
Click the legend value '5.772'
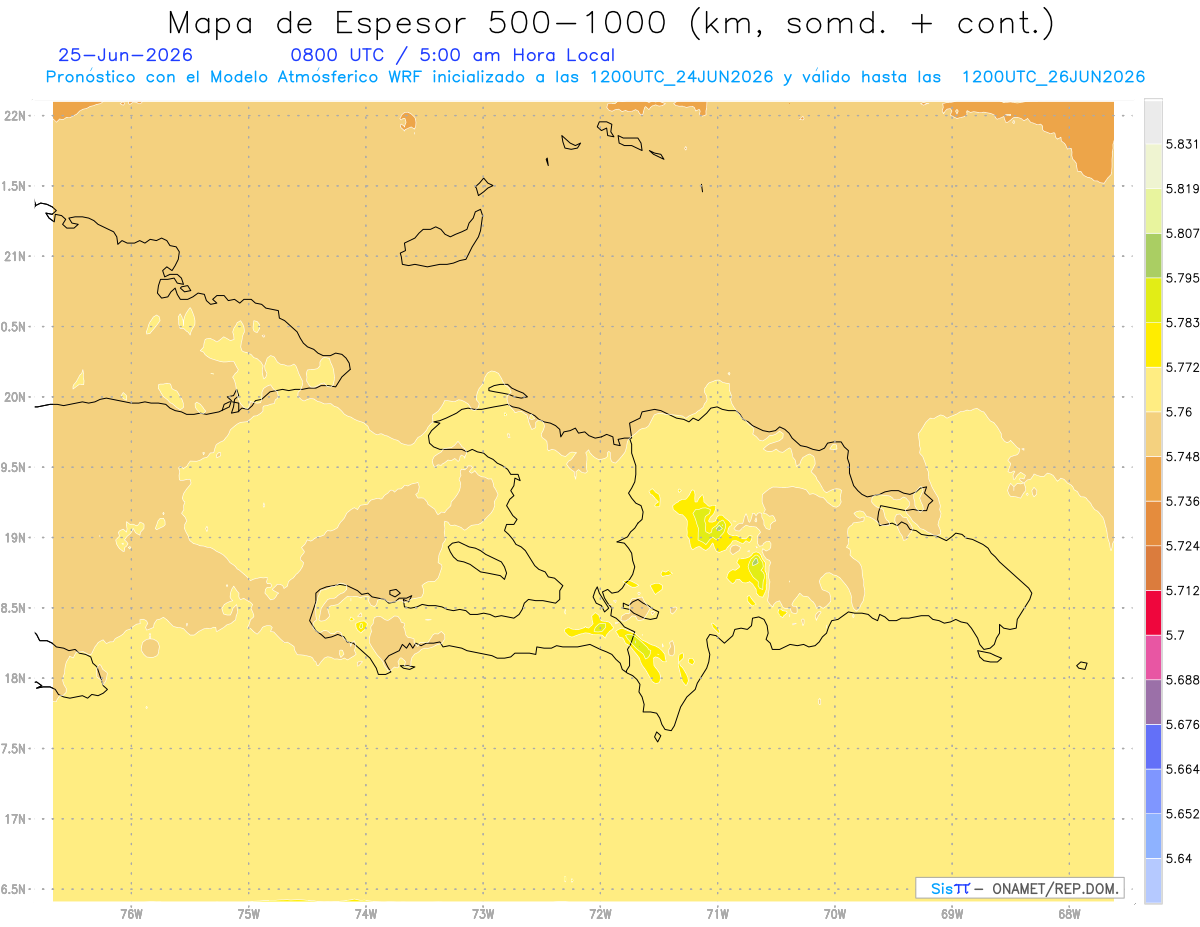(x=1182, y=367)
